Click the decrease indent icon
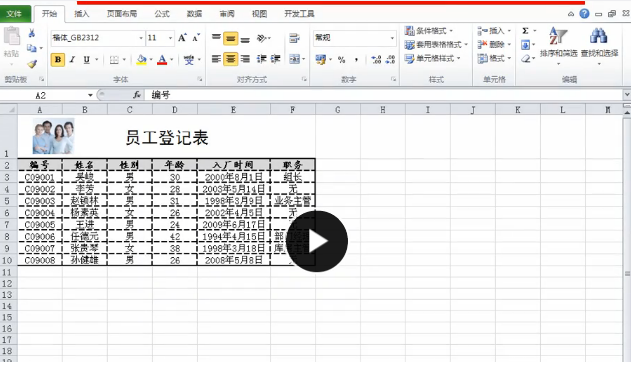 [262, 60]
